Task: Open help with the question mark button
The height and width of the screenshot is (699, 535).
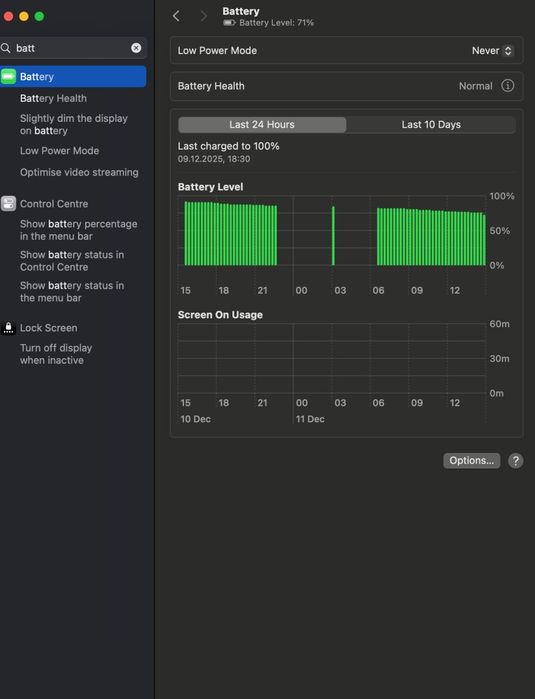Action: click(x=515, y=461)
